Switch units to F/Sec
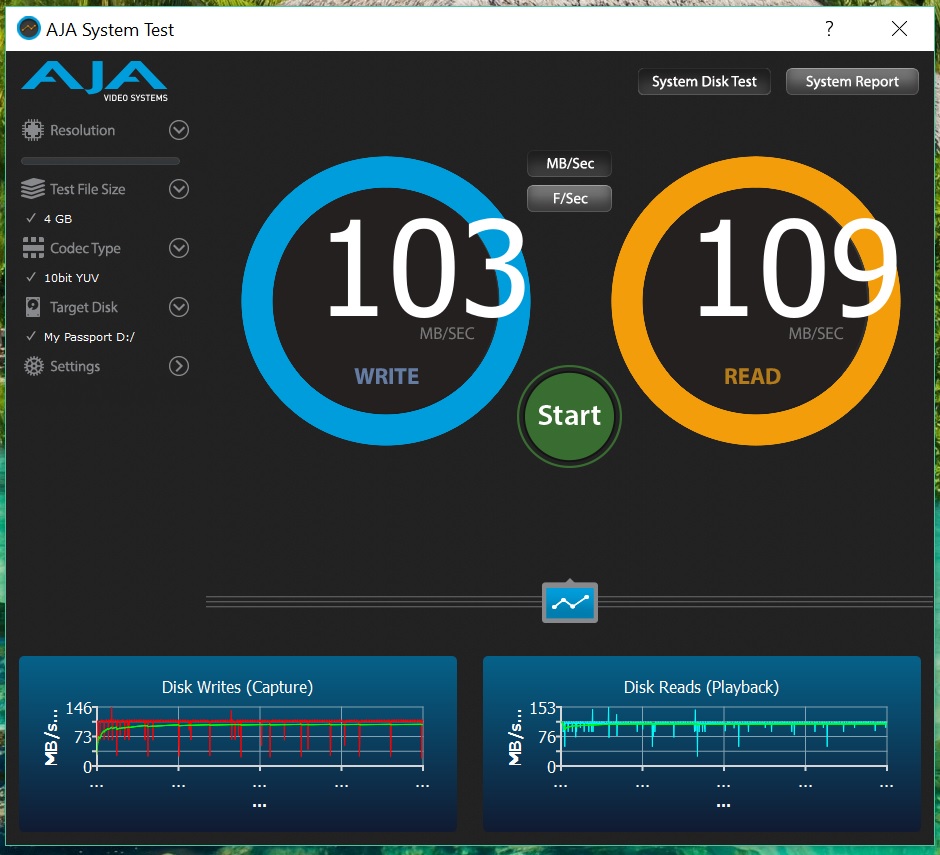 tap(570, 198)
